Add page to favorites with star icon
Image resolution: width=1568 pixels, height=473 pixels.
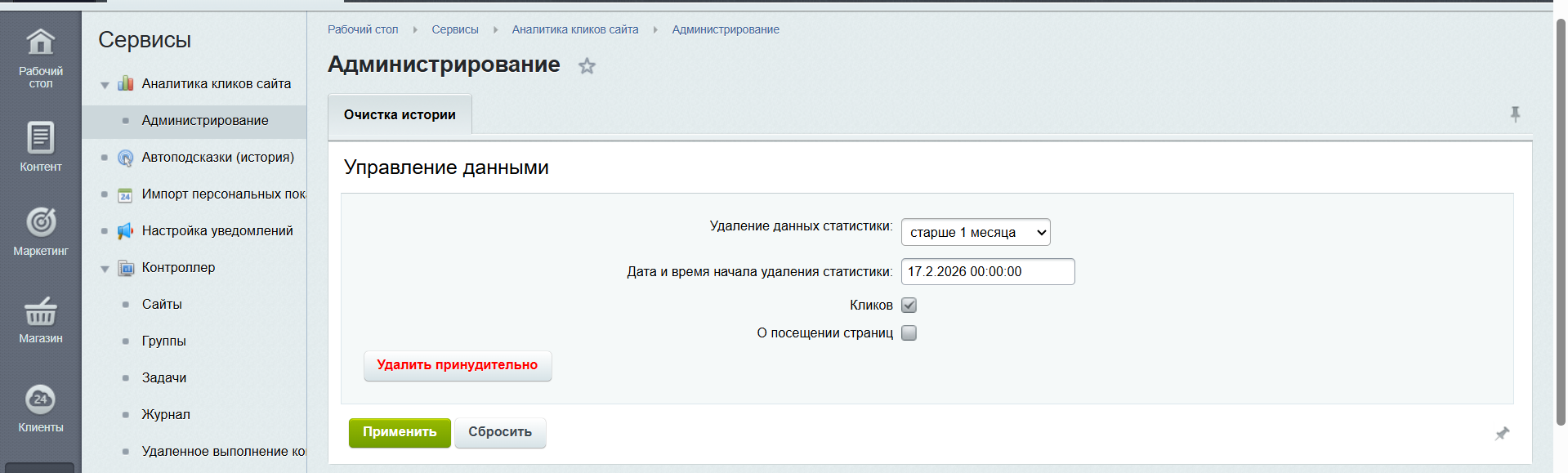coord(587,66)
